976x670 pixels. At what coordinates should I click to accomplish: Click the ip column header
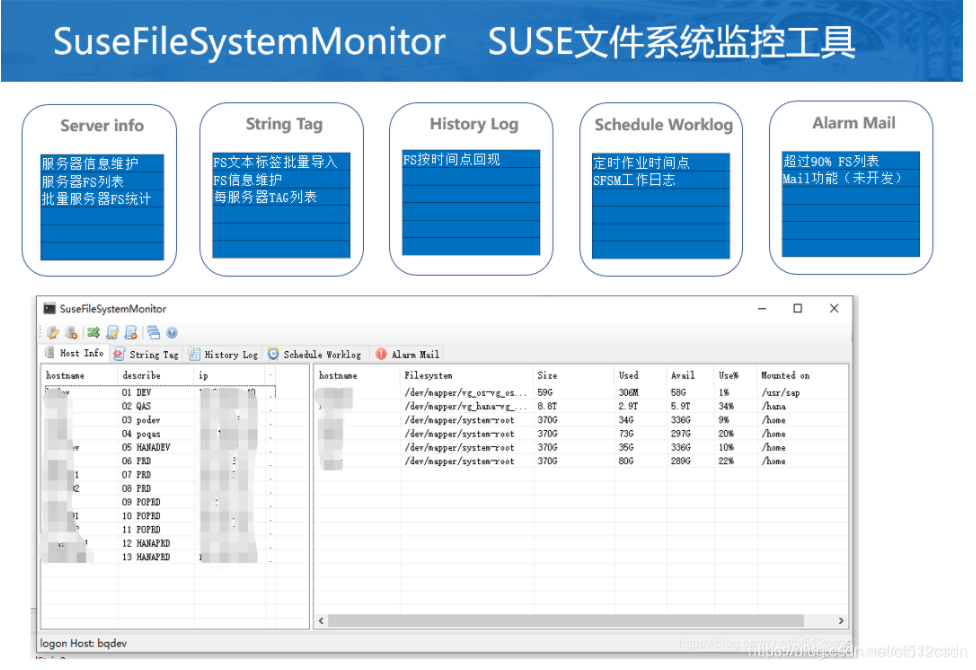click(229, 375)
